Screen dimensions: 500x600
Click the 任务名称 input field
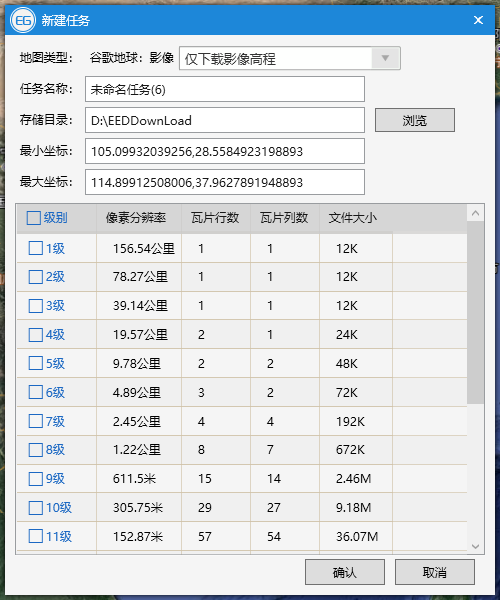coord(225,89)
